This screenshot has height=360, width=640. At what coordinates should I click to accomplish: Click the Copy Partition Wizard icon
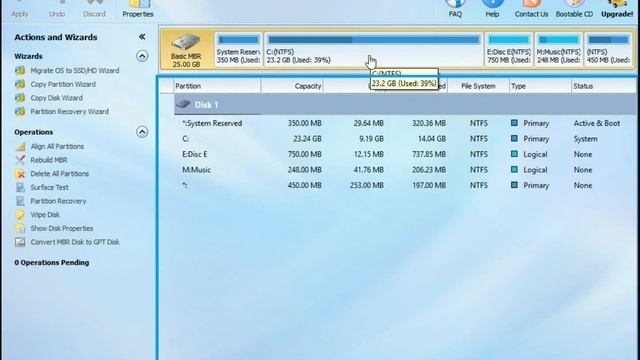pyautogui.click(x=20, y=84)
